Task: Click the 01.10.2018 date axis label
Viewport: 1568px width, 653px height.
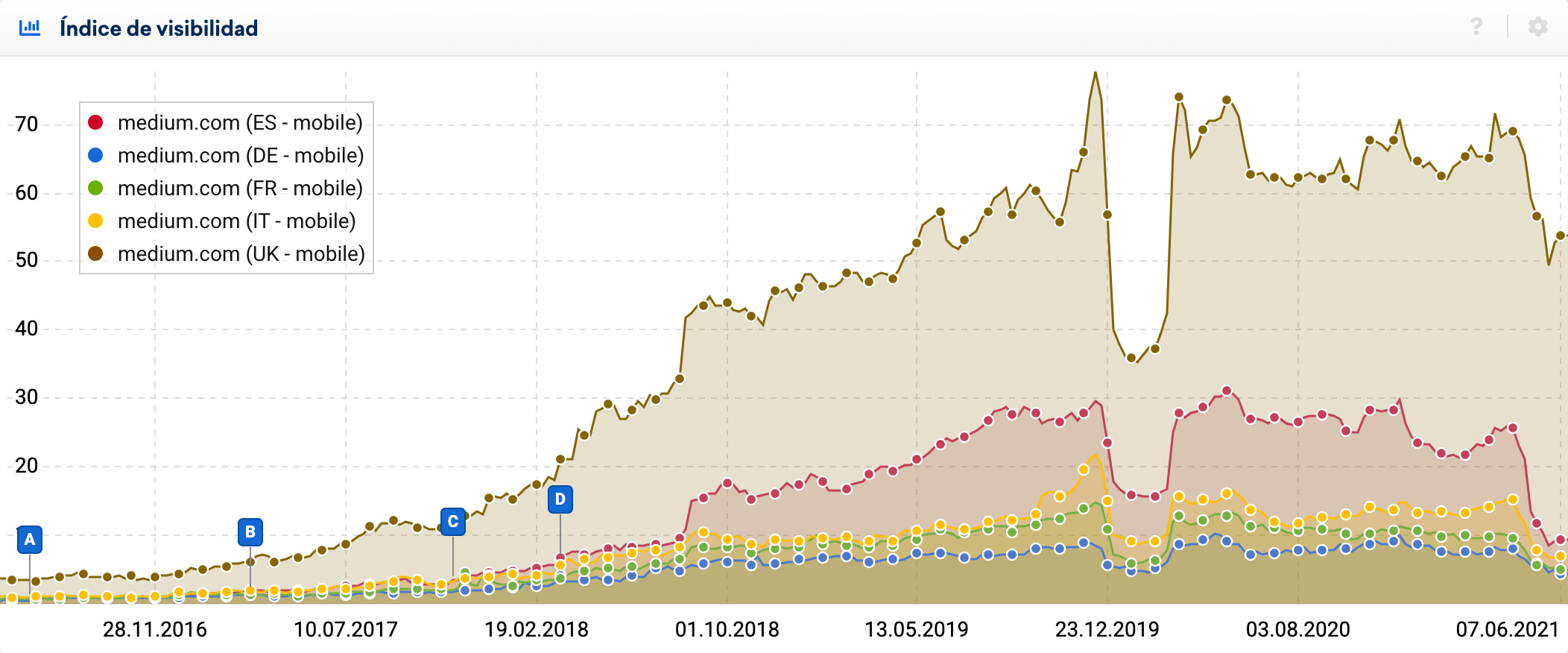Action: click(x=727, y=630)
